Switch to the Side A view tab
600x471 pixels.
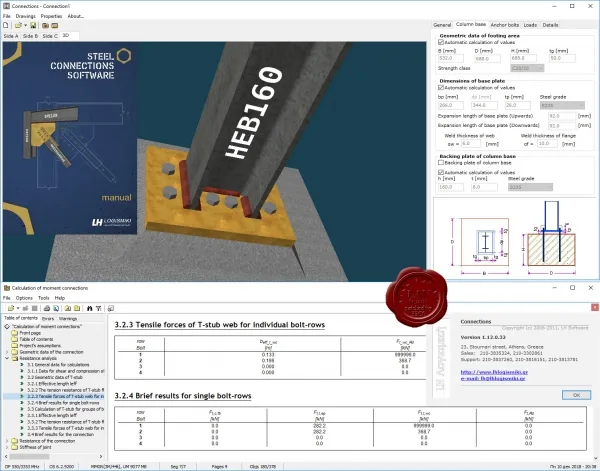point(11,36)
